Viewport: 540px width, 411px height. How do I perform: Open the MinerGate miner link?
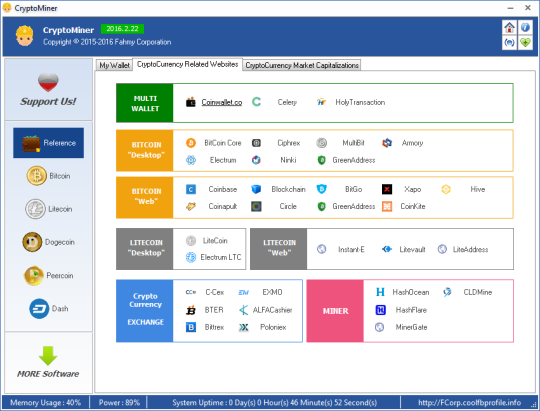point(411,327)
